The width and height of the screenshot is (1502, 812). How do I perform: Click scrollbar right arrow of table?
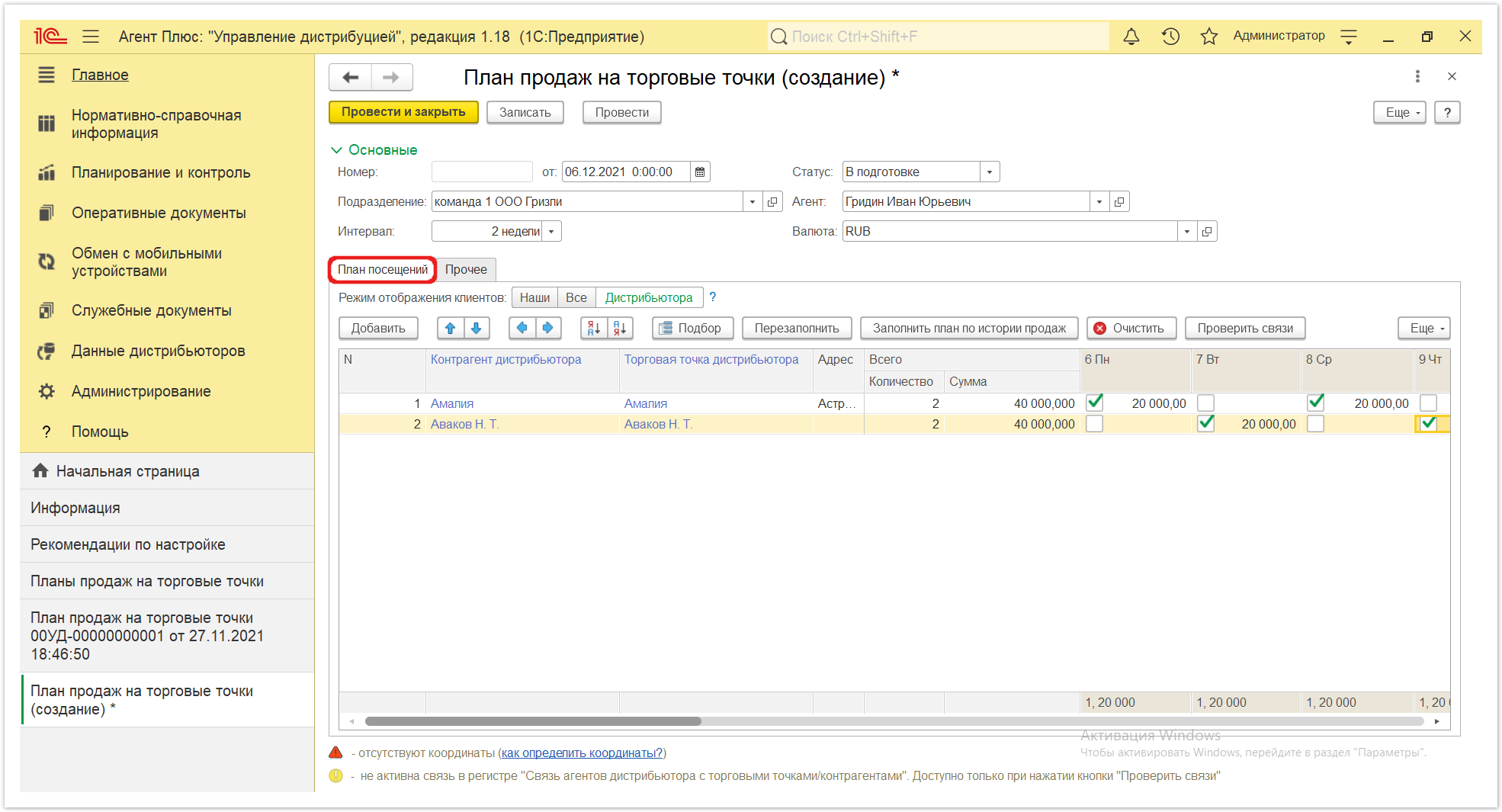click(1437, 721)
